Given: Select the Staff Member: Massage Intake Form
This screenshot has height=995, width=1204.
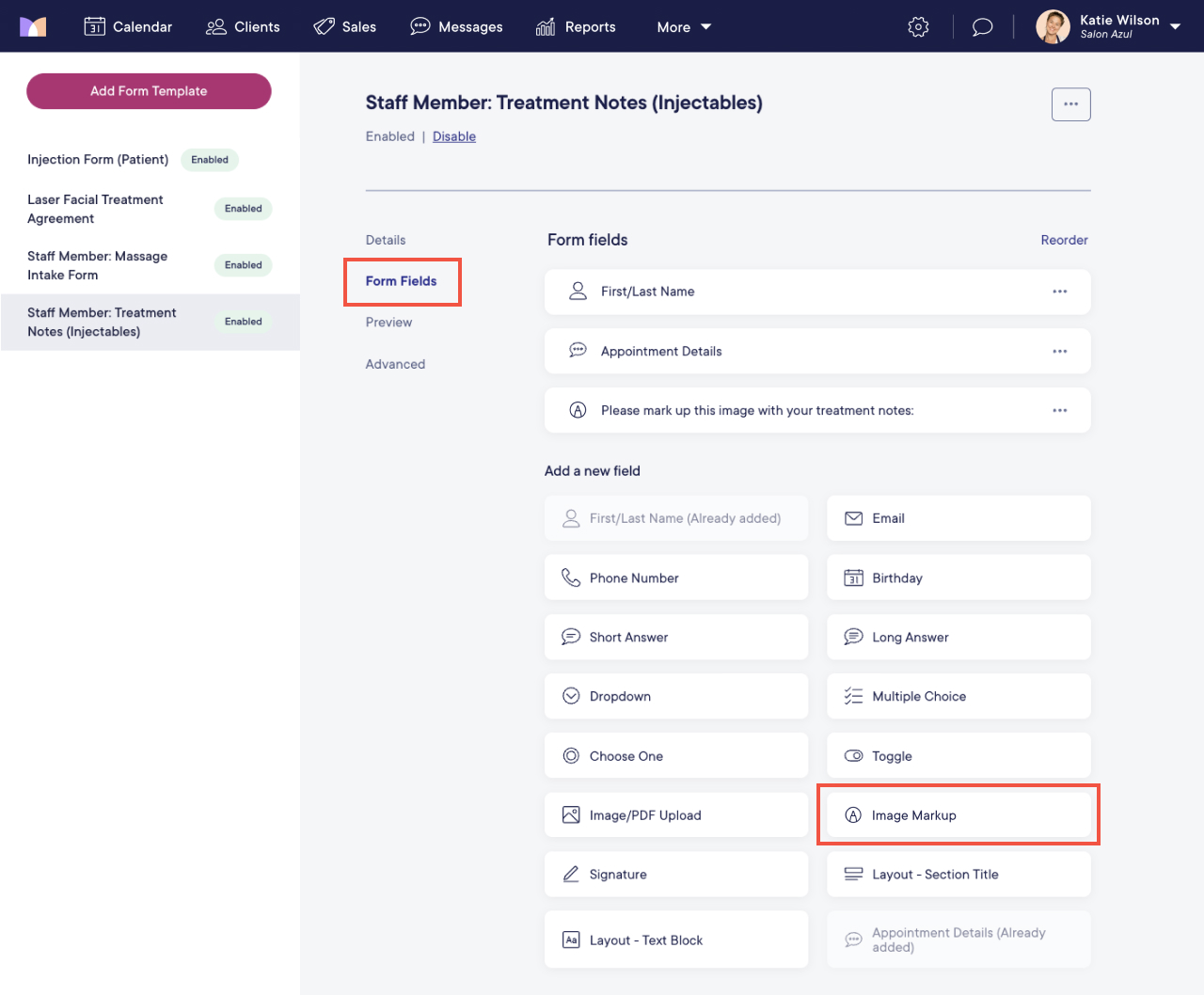Looking at the screenshot, I should (x=98, y=265).
